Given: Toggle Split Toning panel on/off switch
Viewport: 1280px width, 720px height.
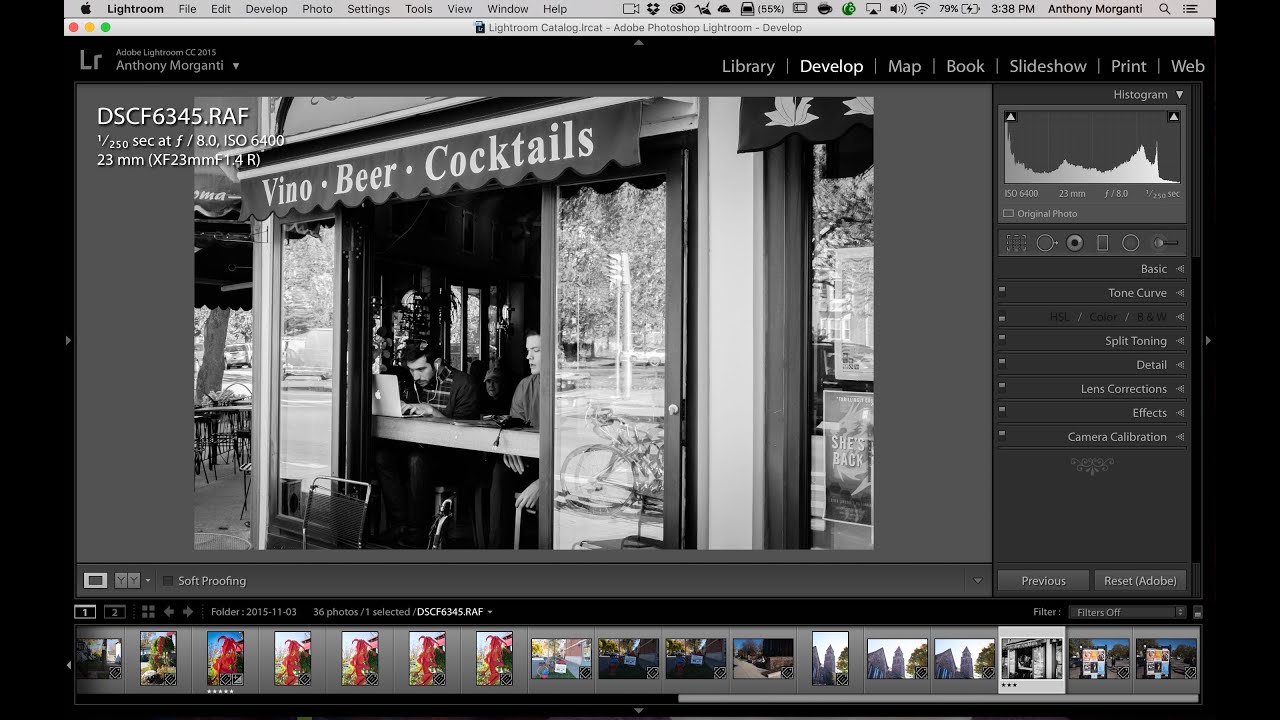Looking at the screenshot, I should pos(1002,341).
